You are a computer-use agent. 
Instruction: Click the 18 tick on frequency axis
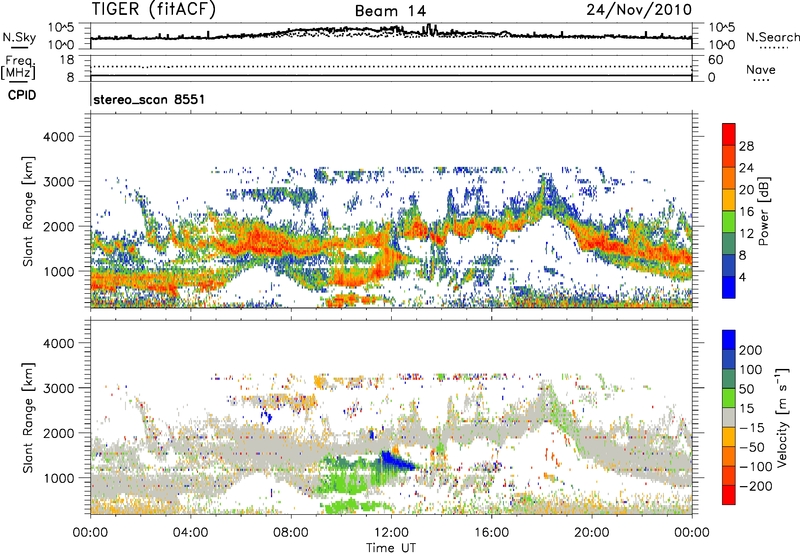(x=67, y=60)
